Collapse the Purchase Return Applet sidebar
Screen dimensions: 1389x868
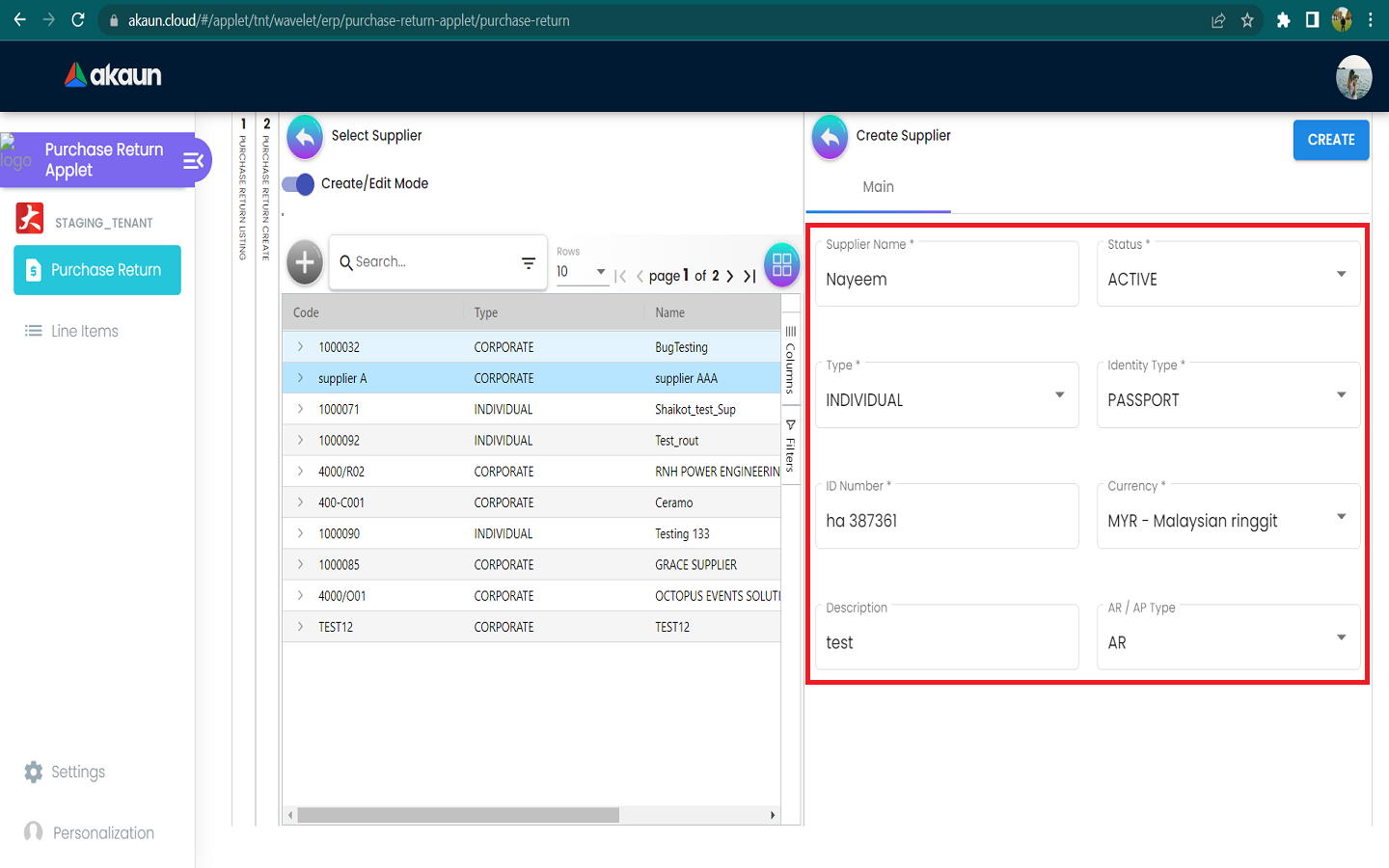(194, 160)
